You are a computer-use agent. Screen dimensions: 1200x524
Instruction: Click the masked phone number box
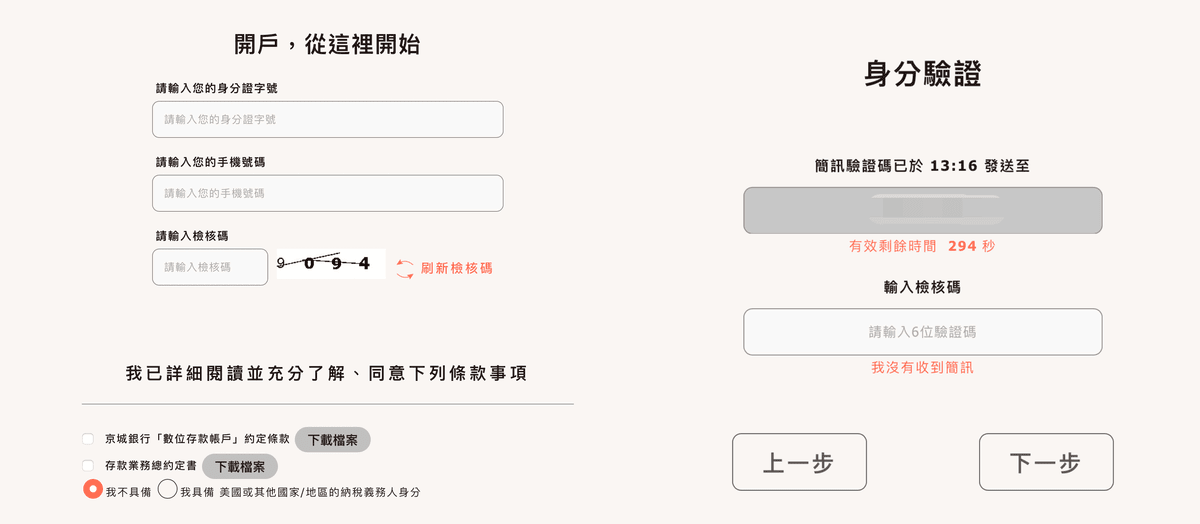coord(922,211)
